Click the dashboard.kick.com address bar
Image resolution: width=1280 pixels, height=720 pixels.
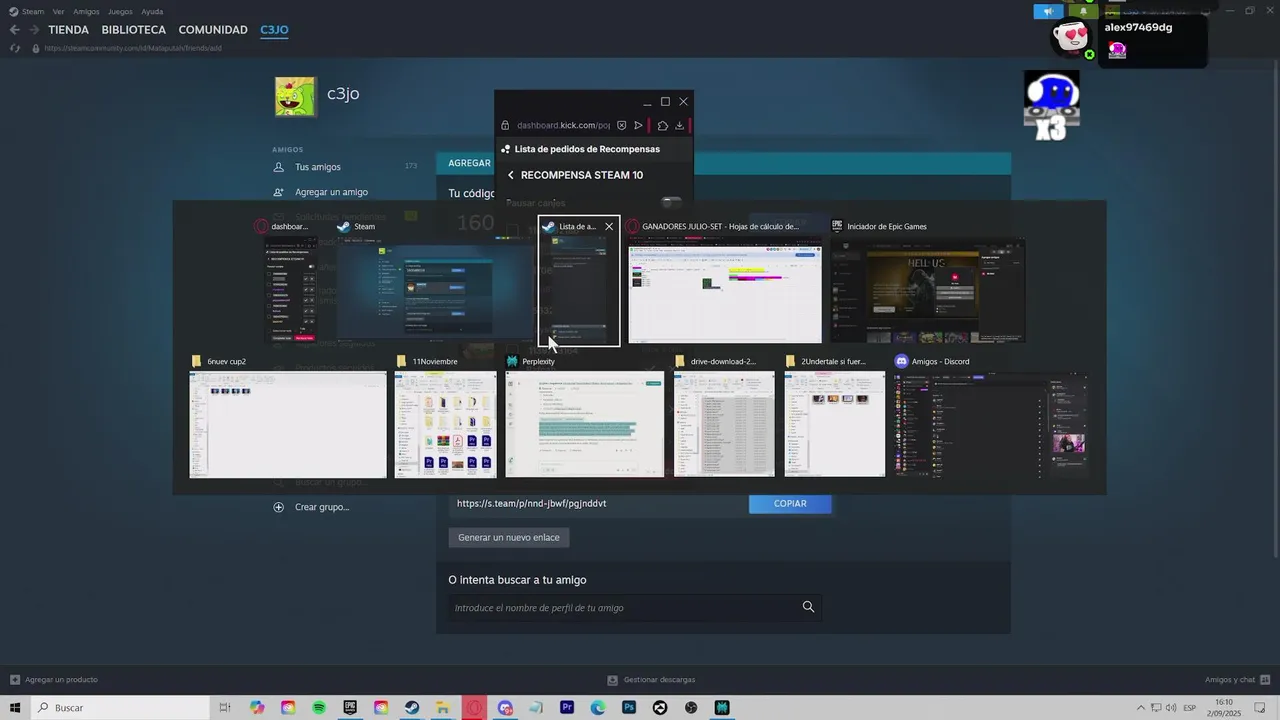pyautogui.click(x=563, y=125)
